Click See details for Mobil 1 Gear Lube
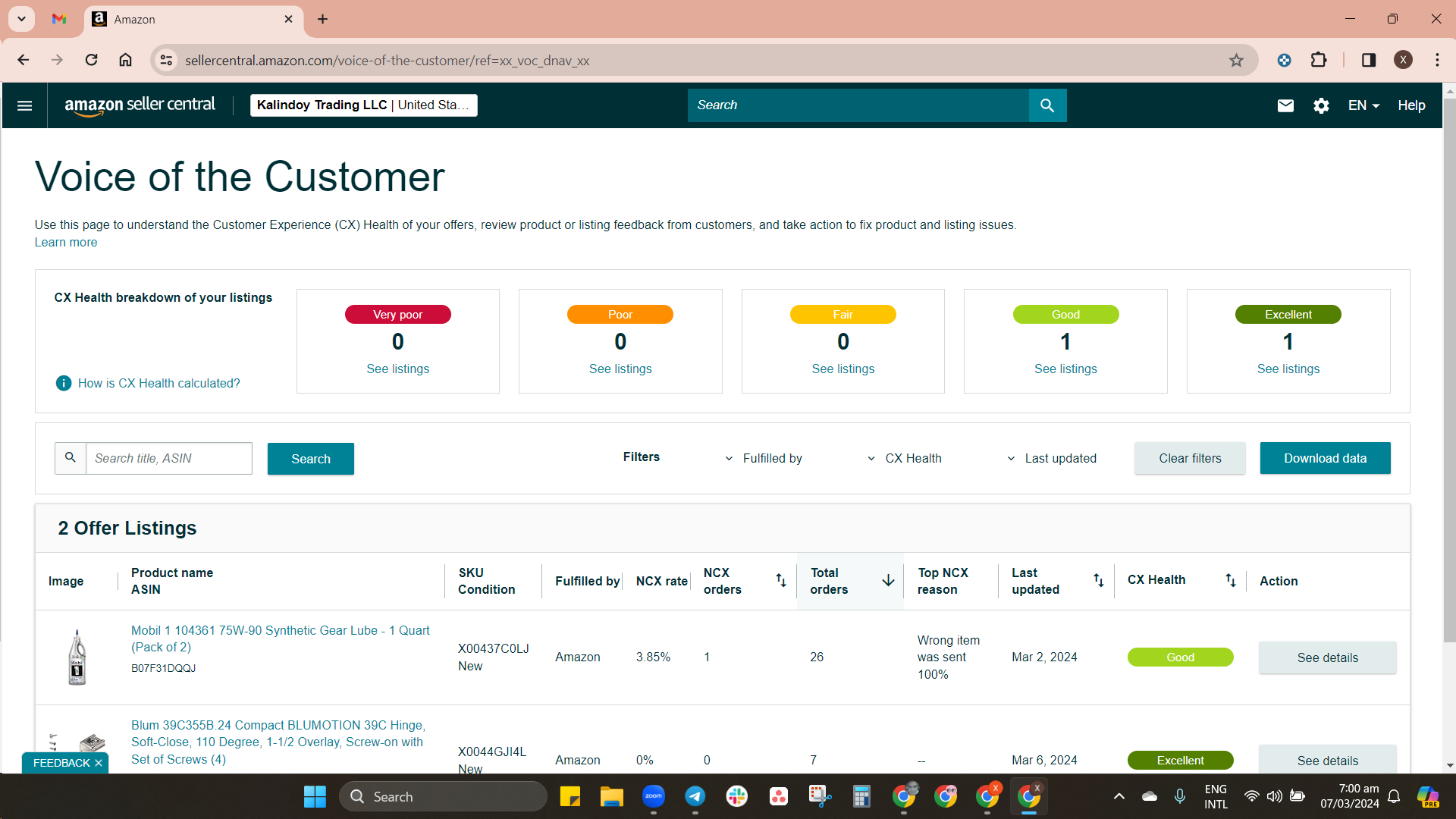This screenshot has width=1456, height=819. [1327, 657]
